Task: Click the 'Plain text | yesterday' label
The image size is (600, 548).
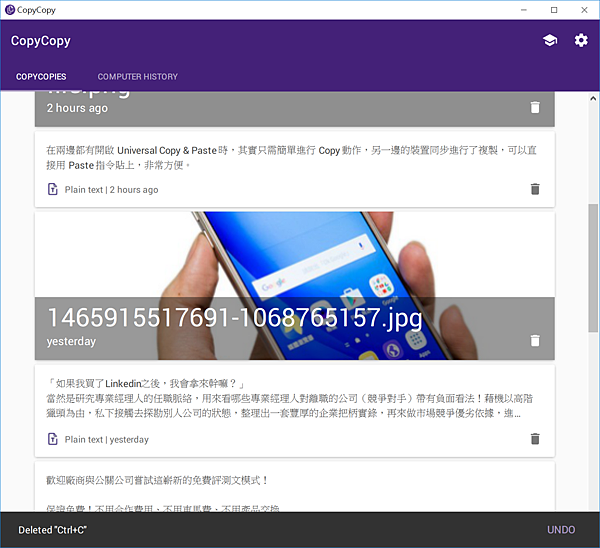Action: (x=106, y=440)
